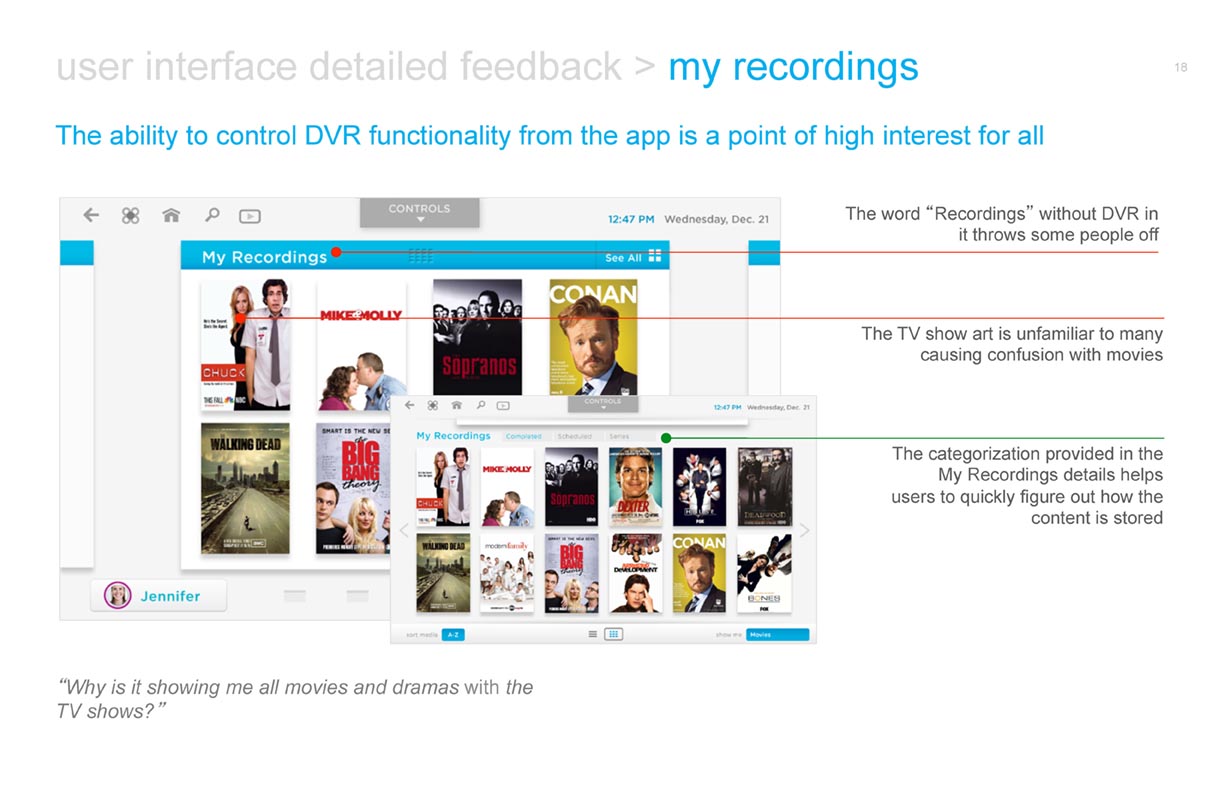Open Jennifer's profile button
This screenshot has height=792, width=1224.
click(x=158, y=596)
